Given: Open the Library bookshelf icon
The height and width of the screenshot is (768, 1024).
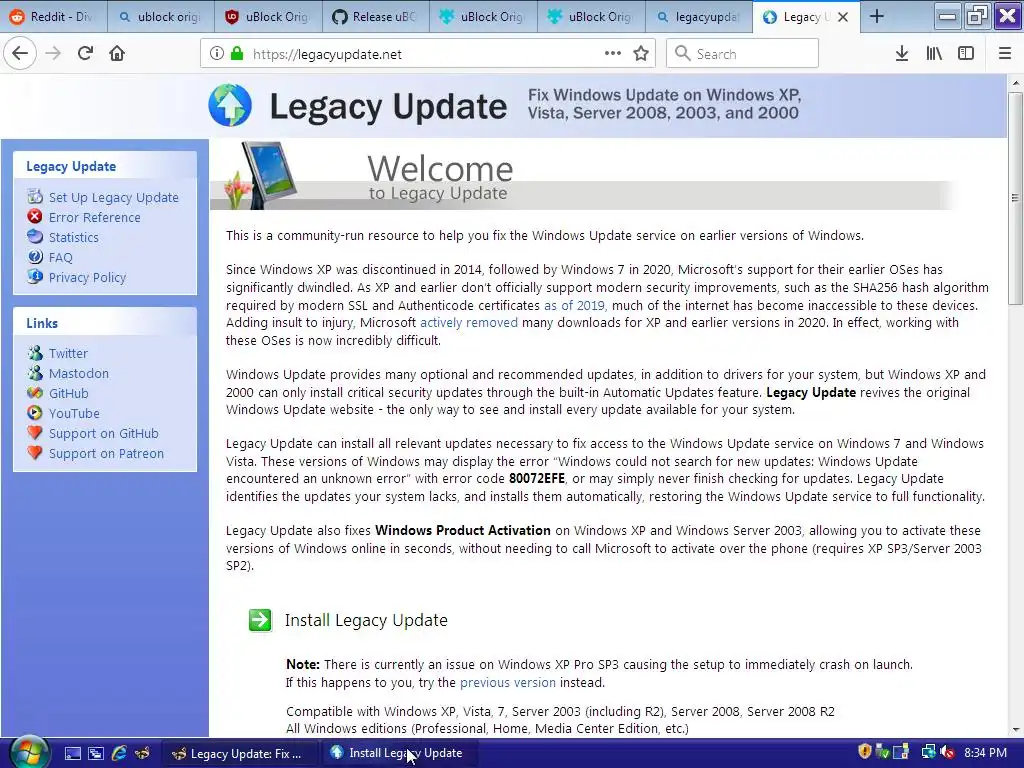Looking at the screenshot, I should point(934,54).
